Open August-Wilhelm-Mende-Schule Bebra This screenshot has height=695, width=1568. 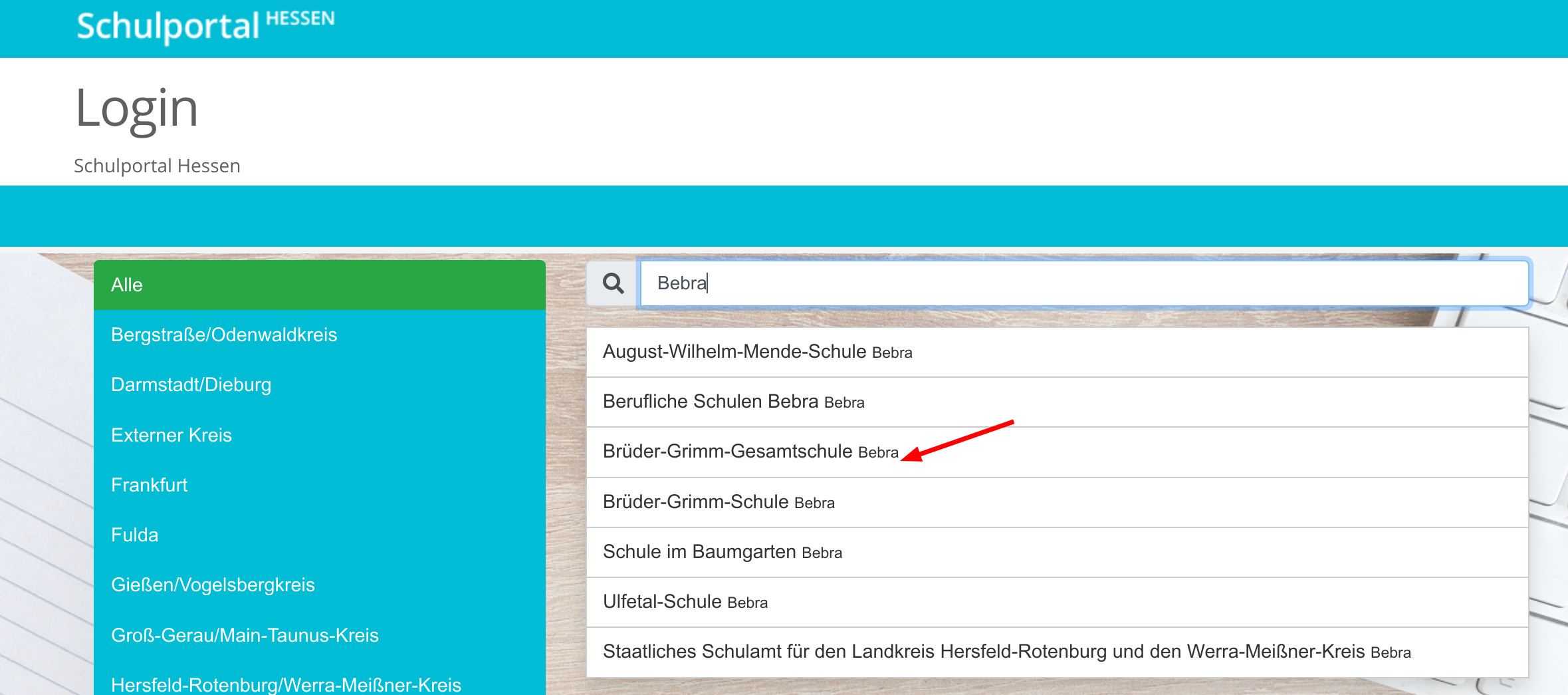pyautogui.click(x=1058, y=352)
